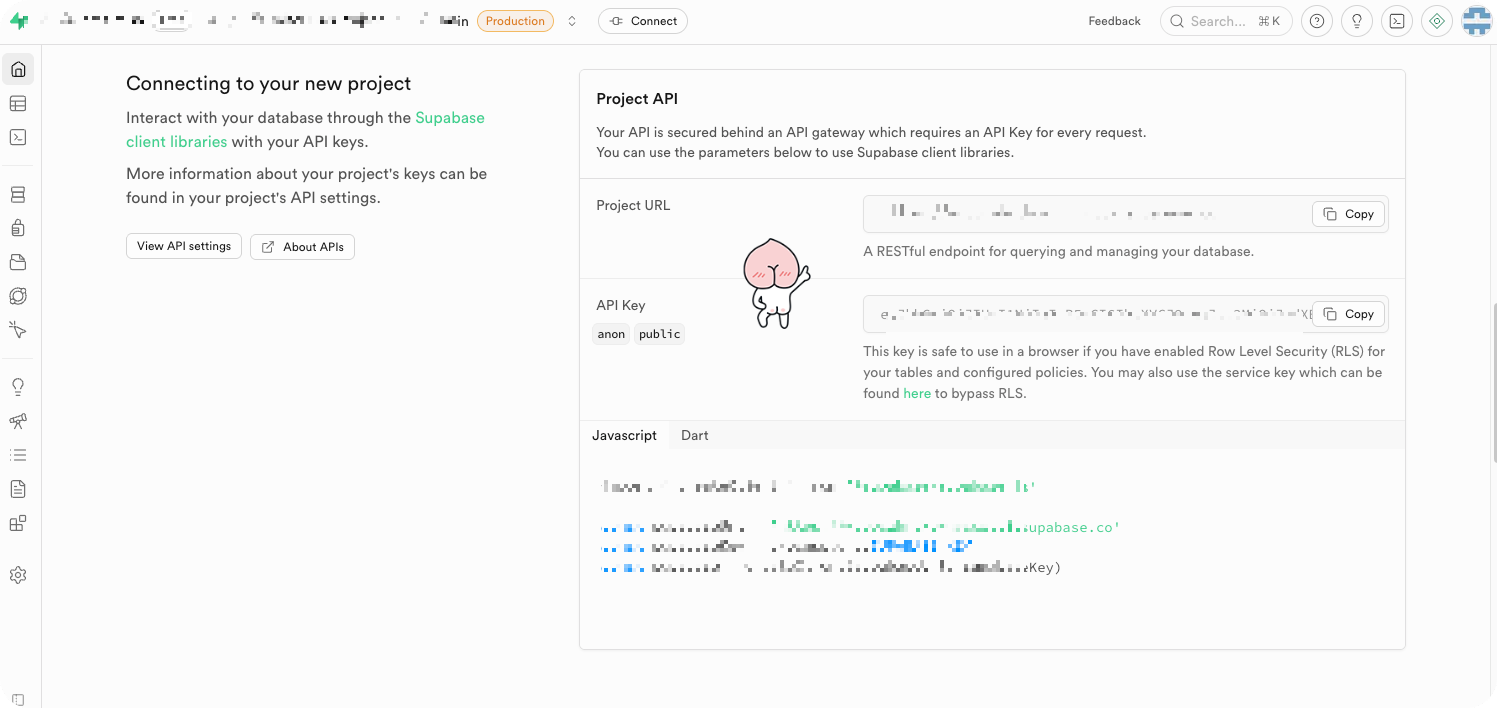This screenshot has height=708, width=1497.
Task: Switch to the Javascript tab
Action: point(624,435)
